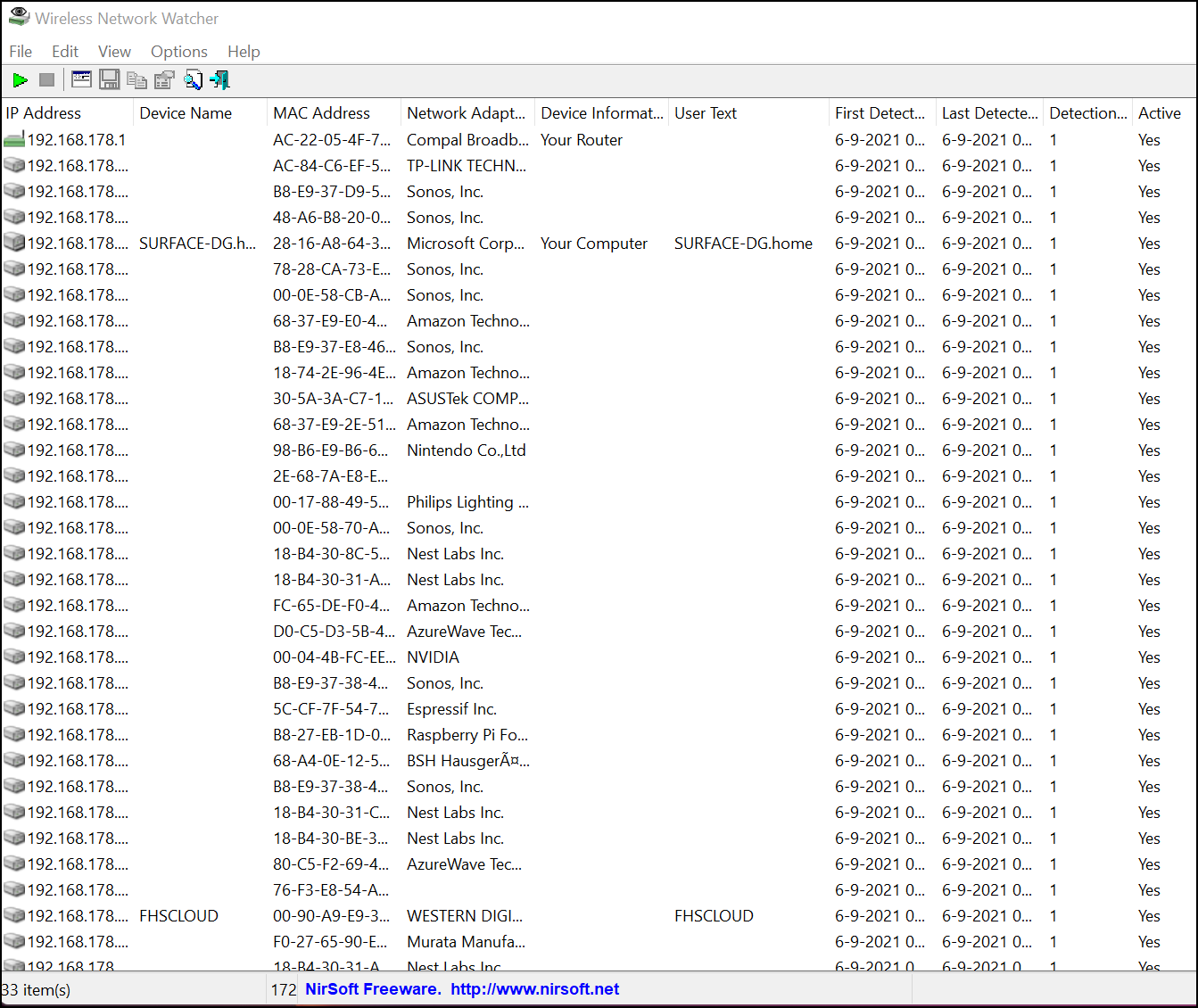Select the MAC address '98-B6-E9-B6-6...'
The height and width of the screenshot is (1008, 1198).
[x=331, y=450]
